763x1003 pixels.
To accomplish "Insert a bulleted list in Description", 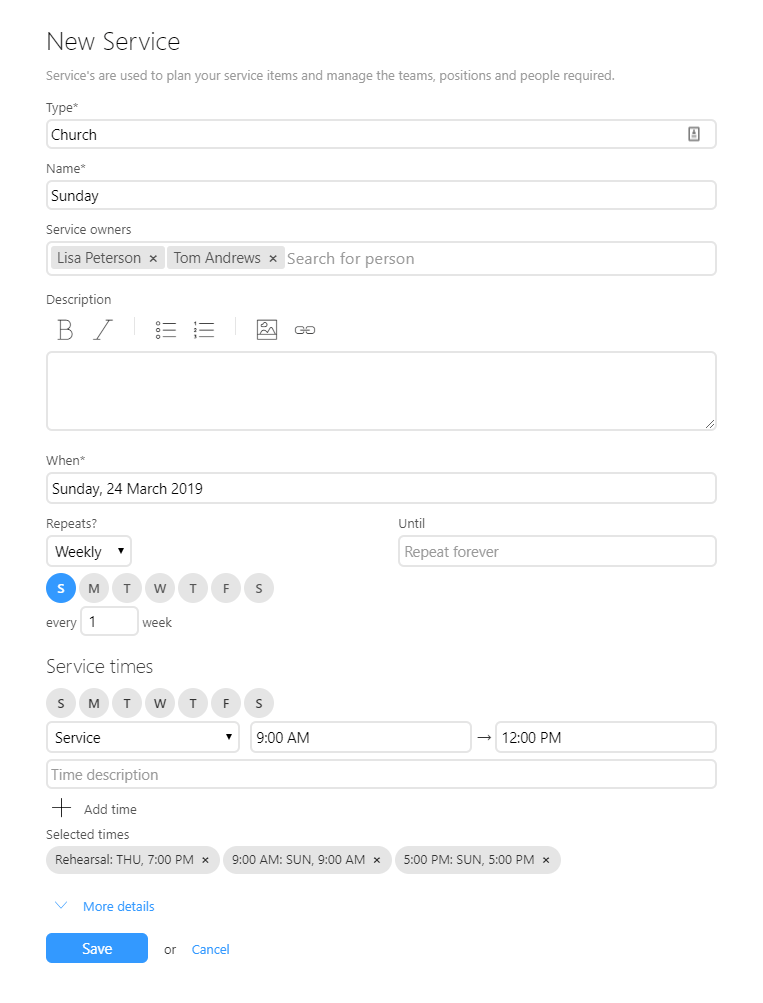I will 166,330.
